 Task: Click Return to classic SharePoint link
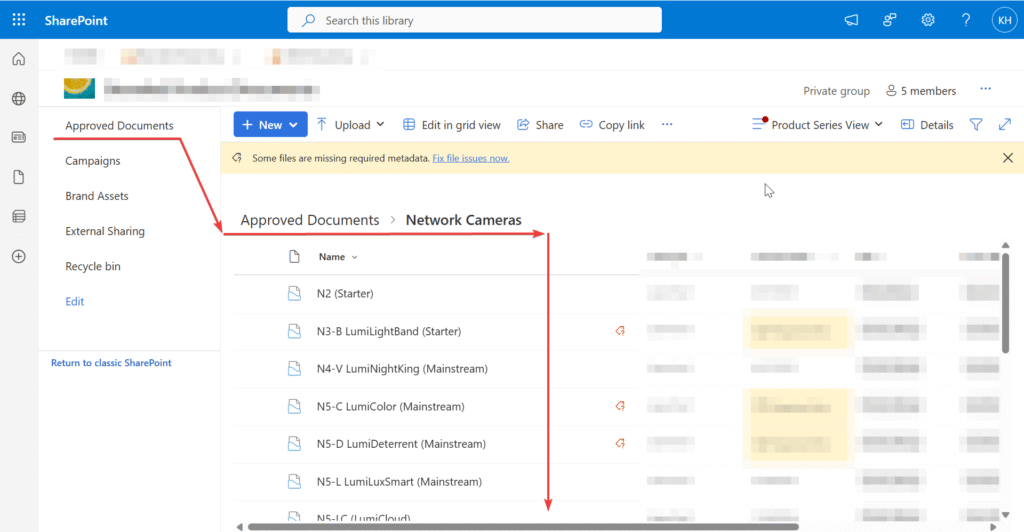[111, 363]
